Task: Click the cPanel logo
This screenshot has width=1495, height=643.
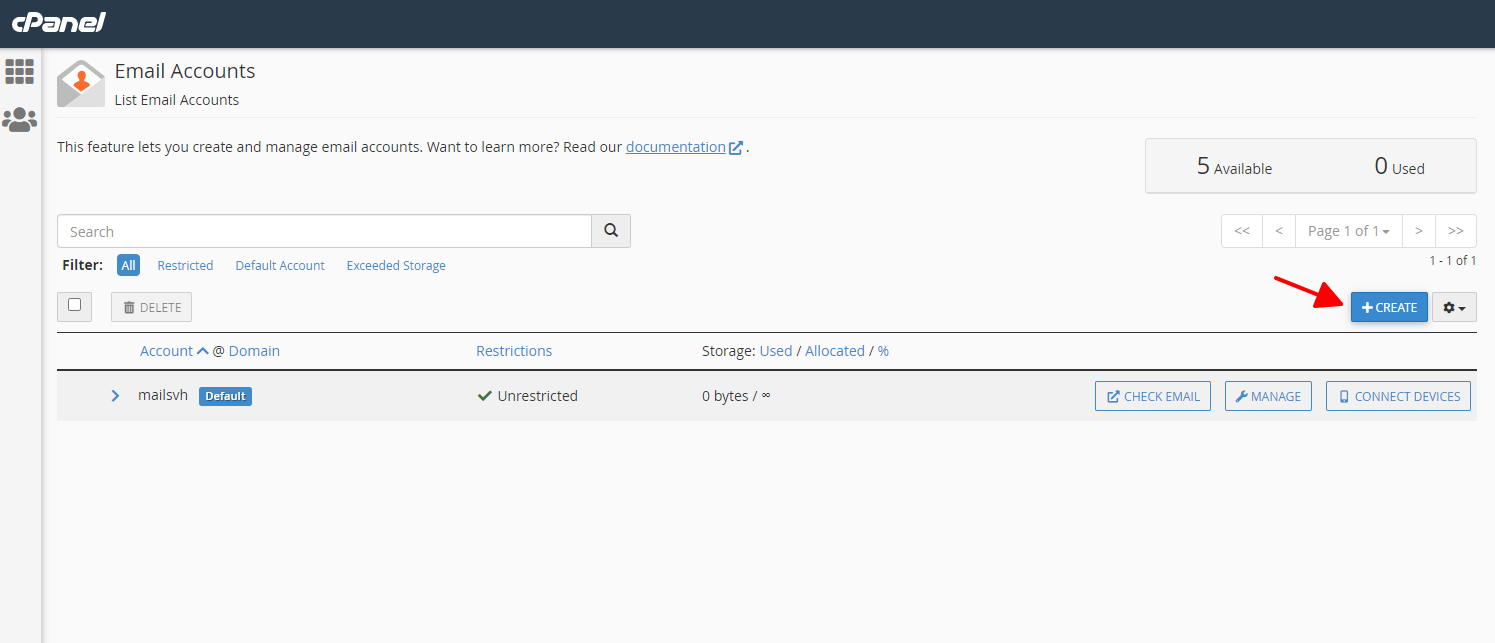Action: [x=58, y=22]
